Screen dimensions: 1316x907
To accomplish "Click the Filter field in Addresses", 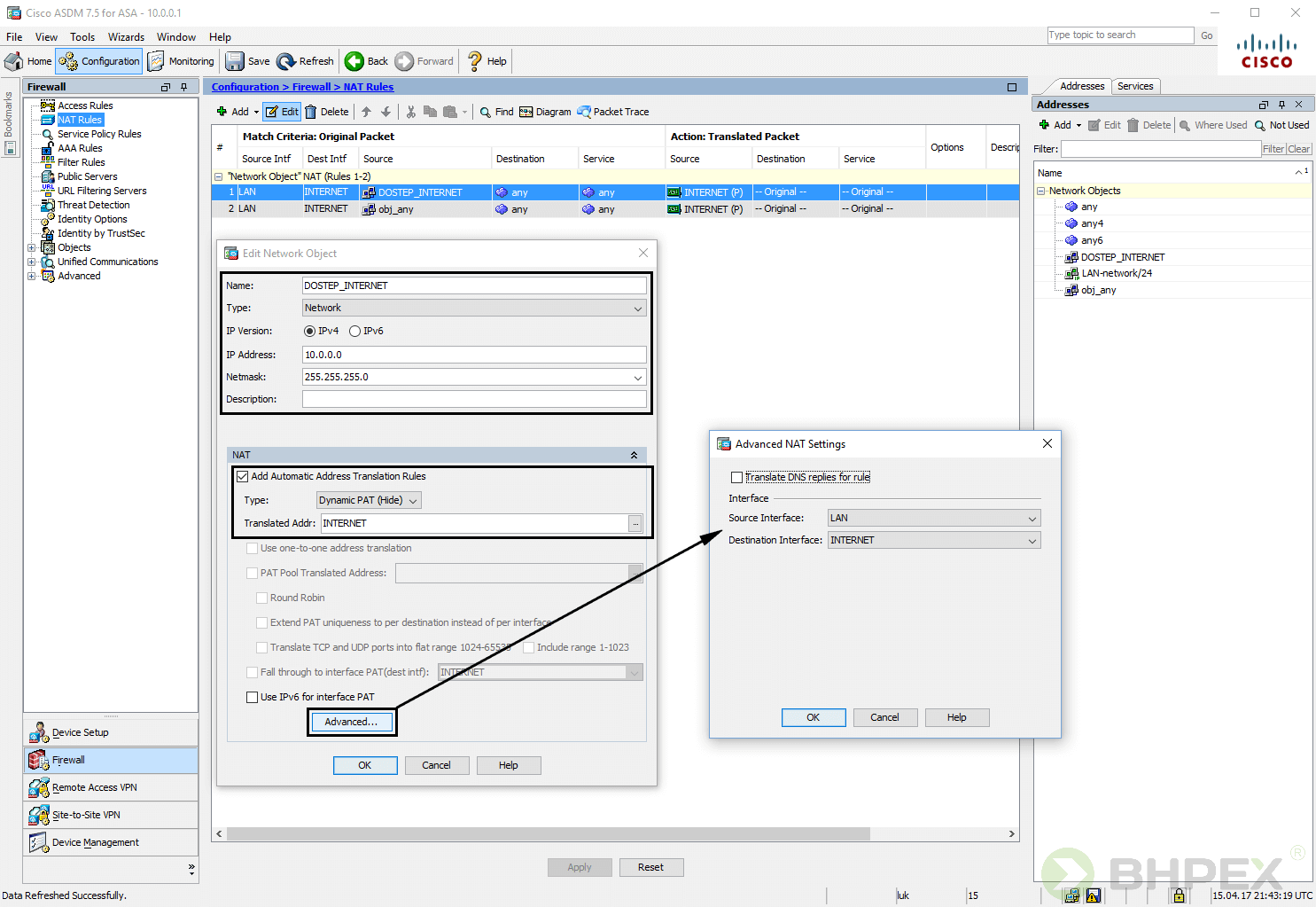I will coord(1161,149).
